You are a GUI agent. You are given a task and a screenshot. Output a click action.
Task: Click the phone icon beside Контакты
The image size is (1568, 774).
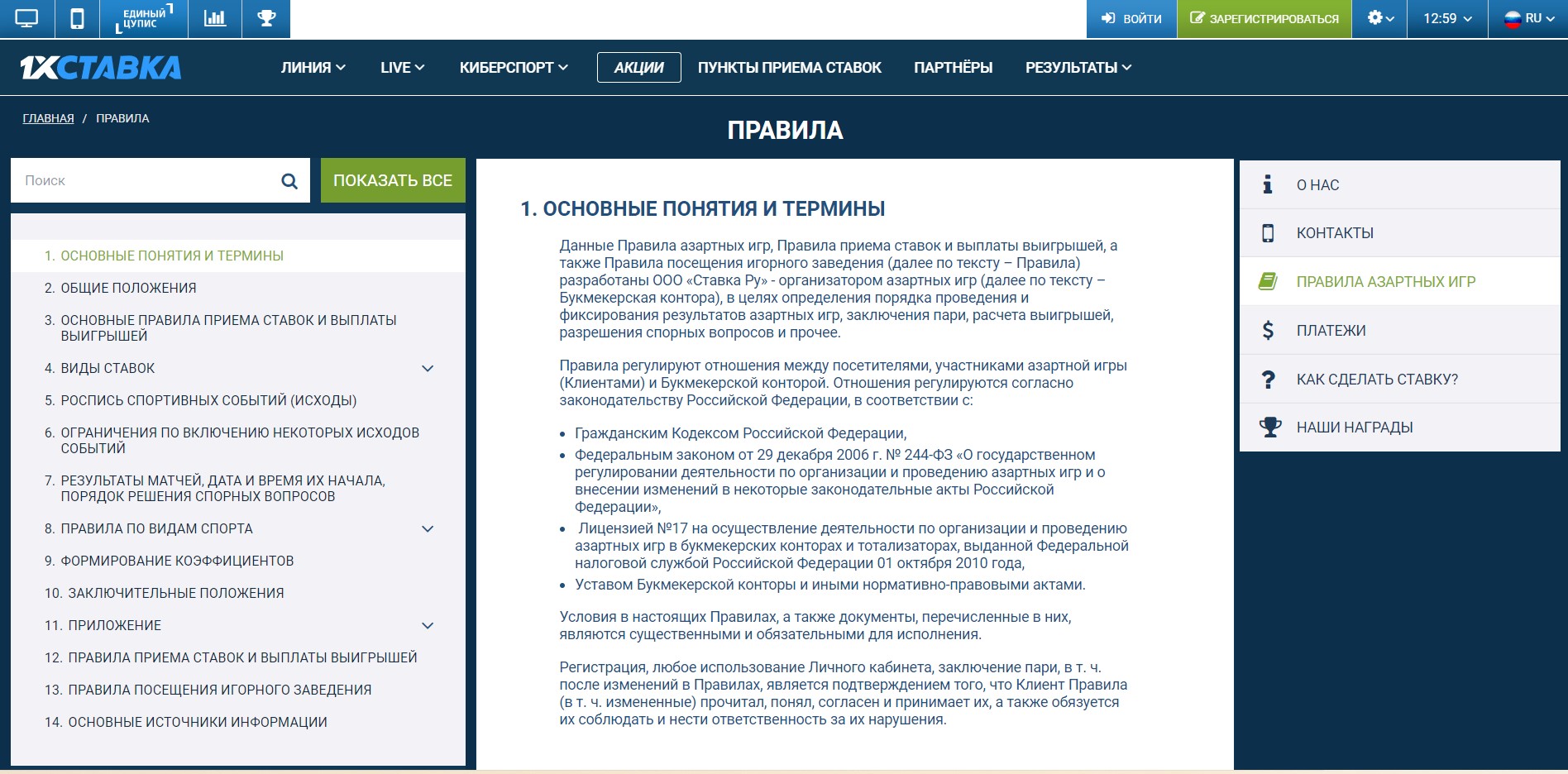[x=1268, y=233]
